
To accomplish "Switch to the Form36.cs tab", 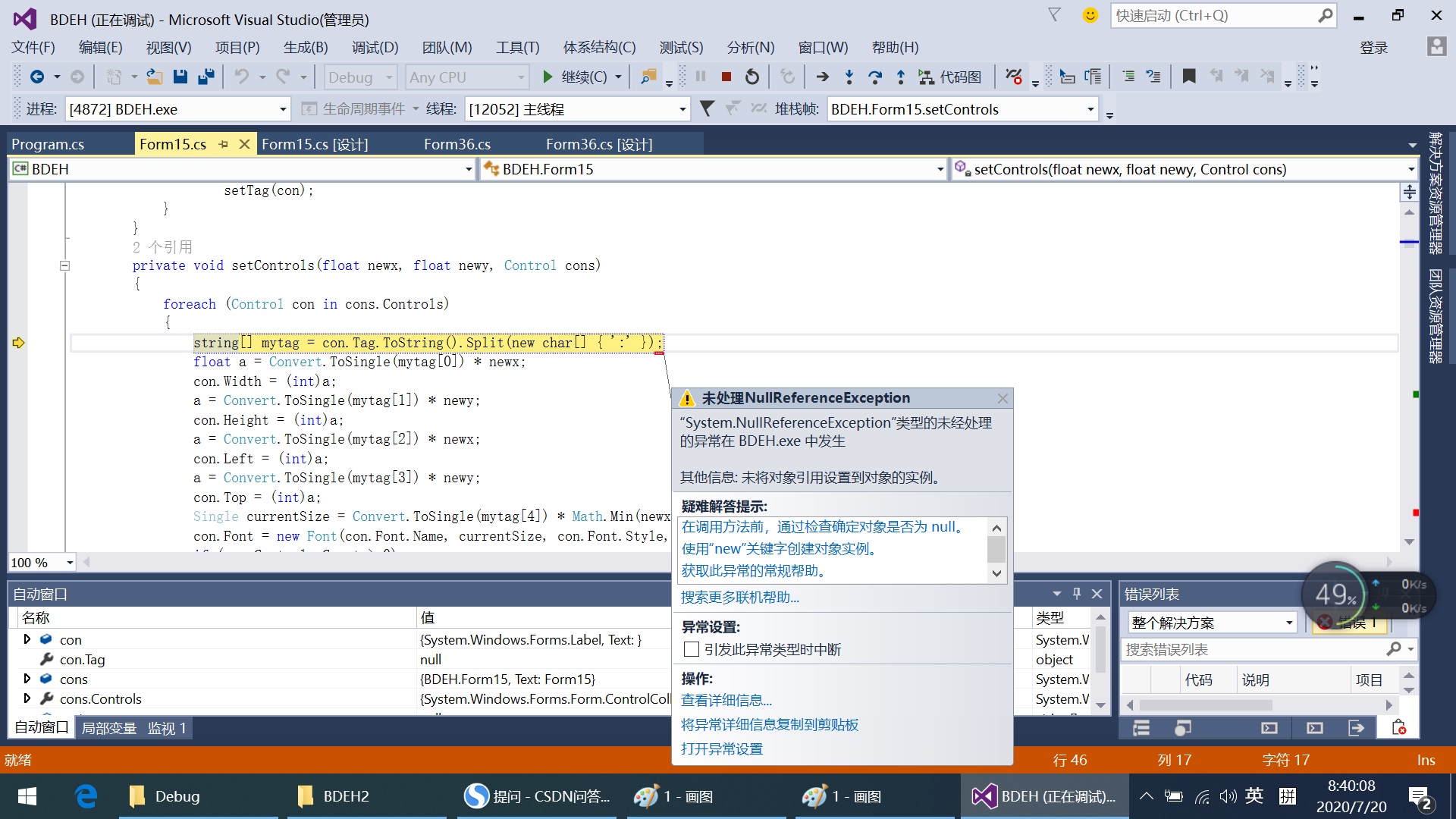I will click(x=457, y=144).
